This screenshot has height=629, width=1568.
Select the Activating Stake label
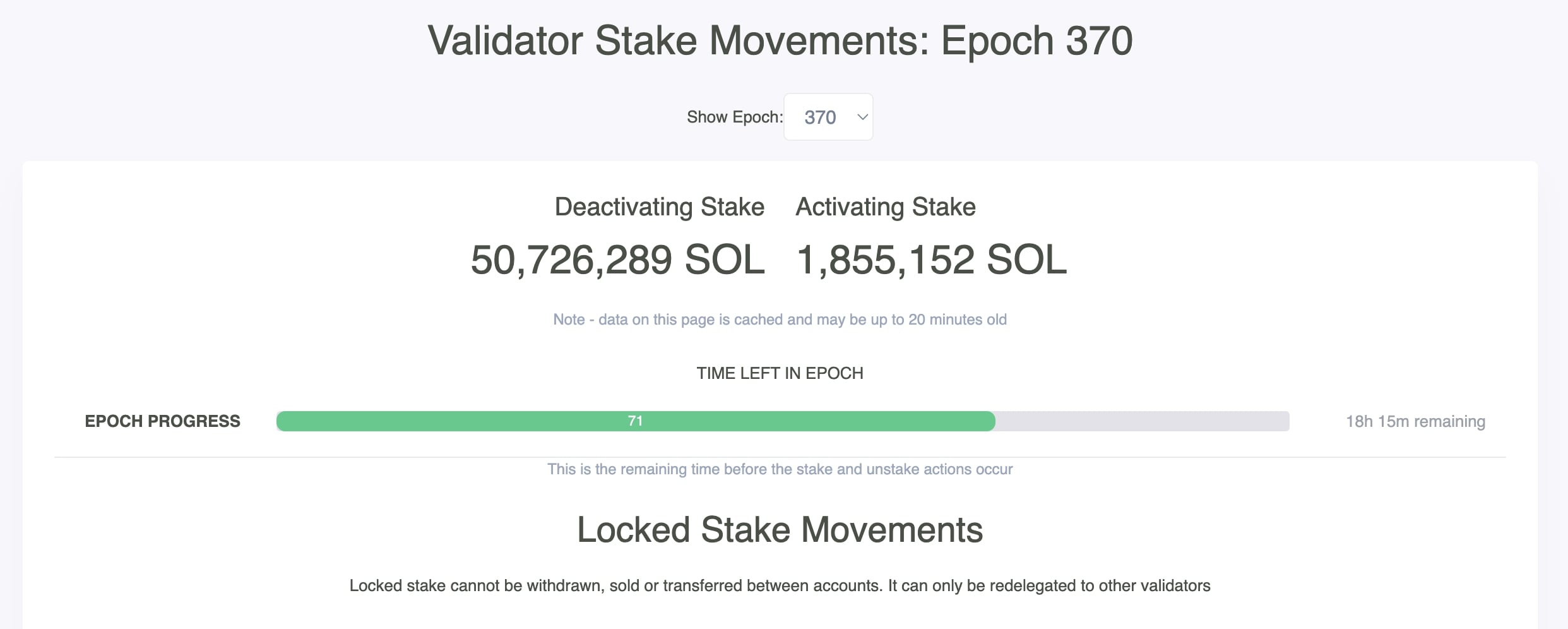click(885, 207)
